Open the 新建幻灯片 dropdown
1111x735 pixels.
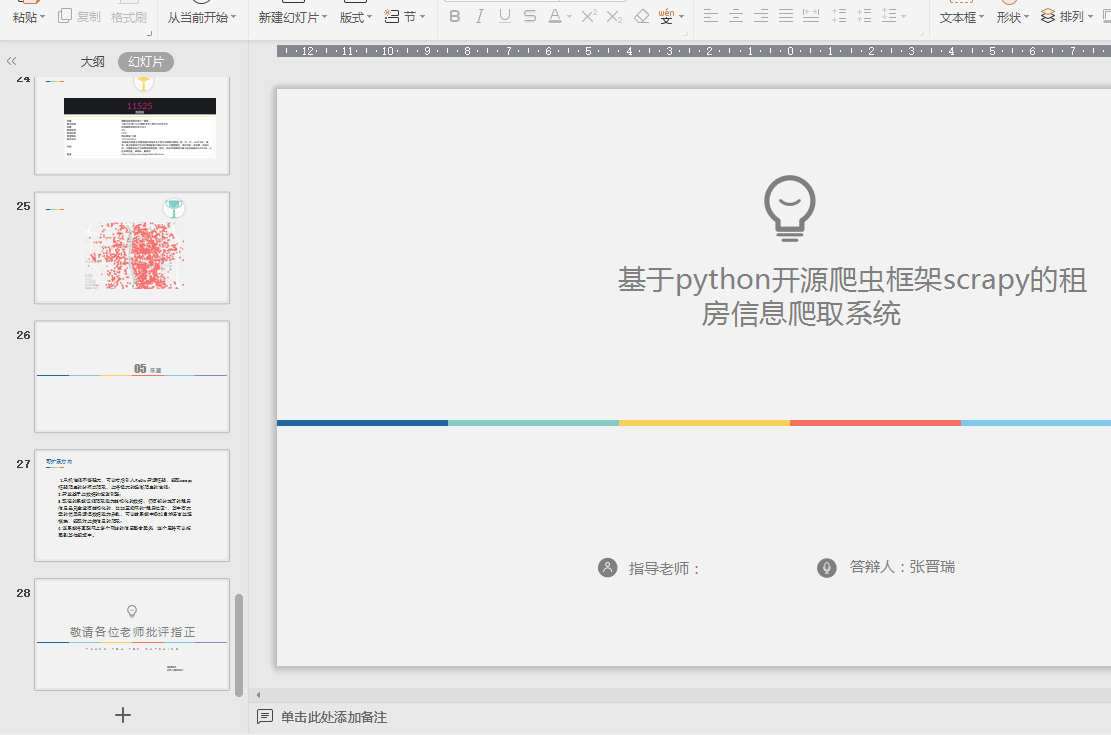click(x=324, y=17)
